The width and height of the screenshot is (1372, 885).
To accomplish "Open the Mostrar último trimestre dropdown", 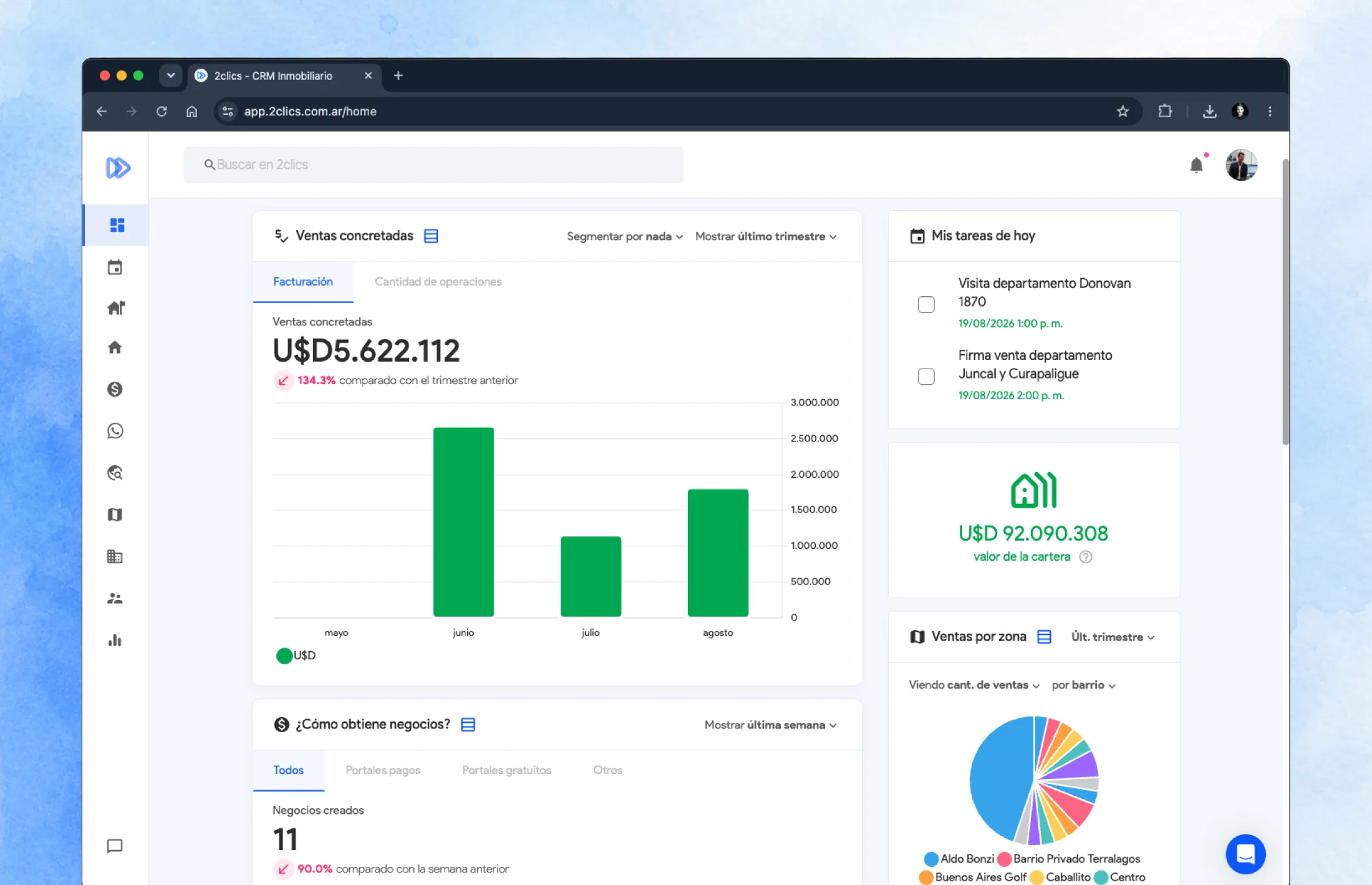I will (766, 236).
